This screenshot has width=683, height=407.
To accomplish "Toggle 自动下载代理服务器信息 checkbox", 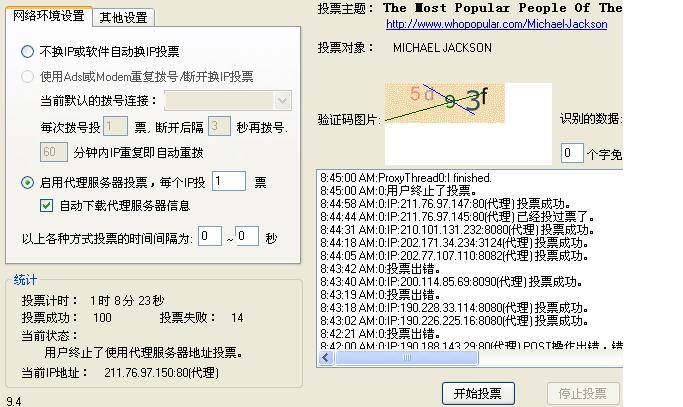I will coord(46,206).
